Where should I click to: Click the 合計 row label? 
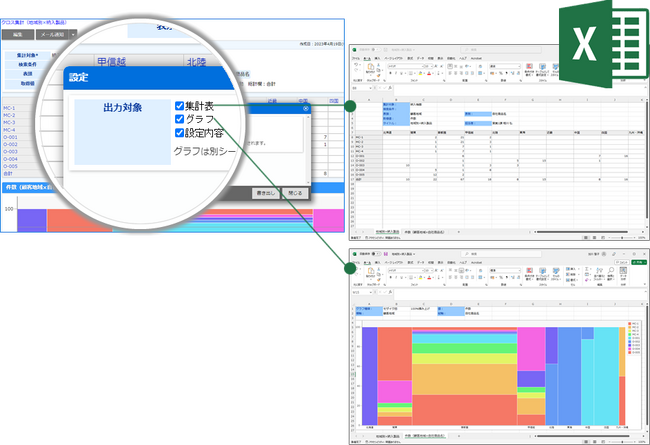[8, 173]
